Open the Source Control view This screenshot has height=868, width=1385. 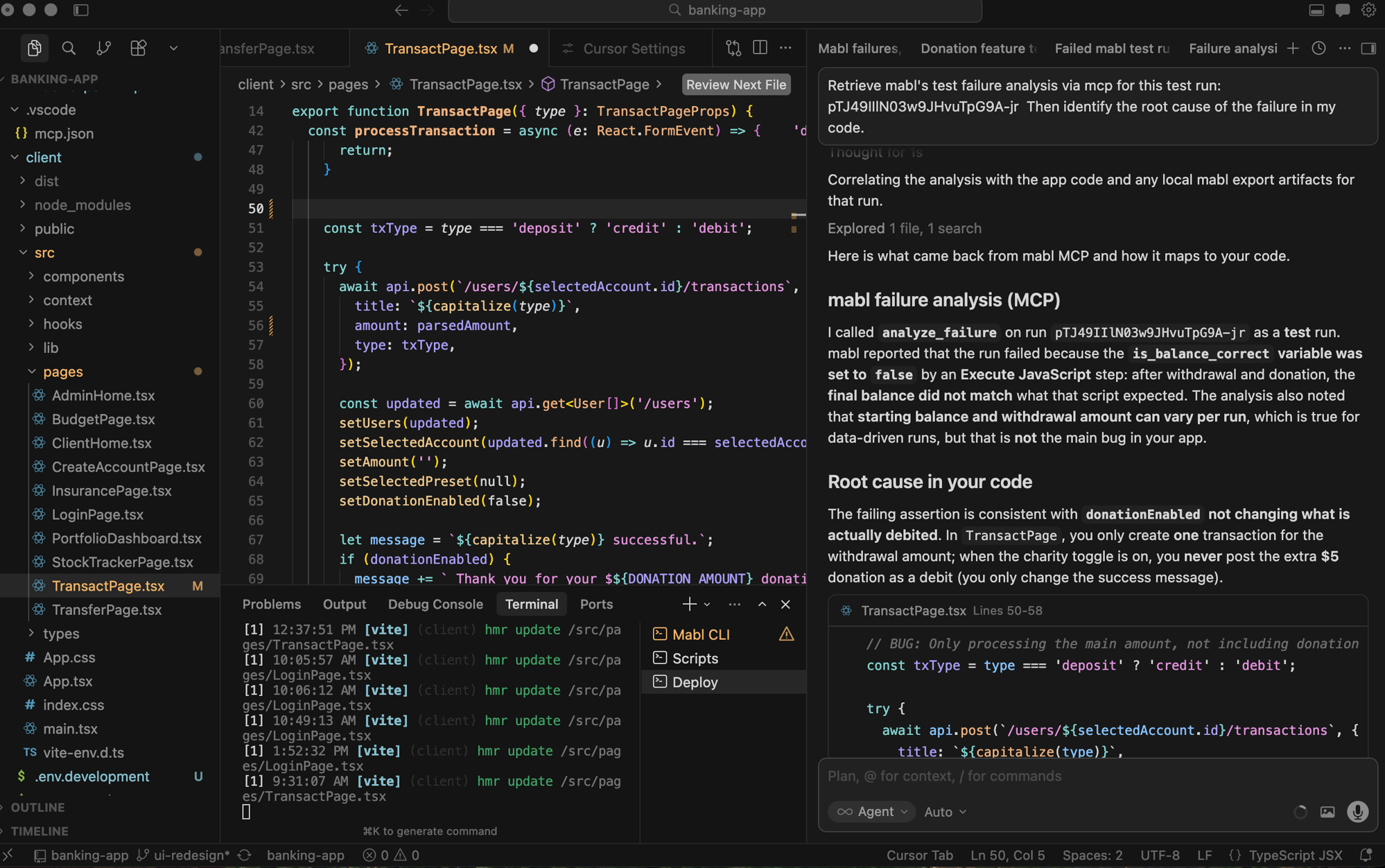(x=103, y=48)
